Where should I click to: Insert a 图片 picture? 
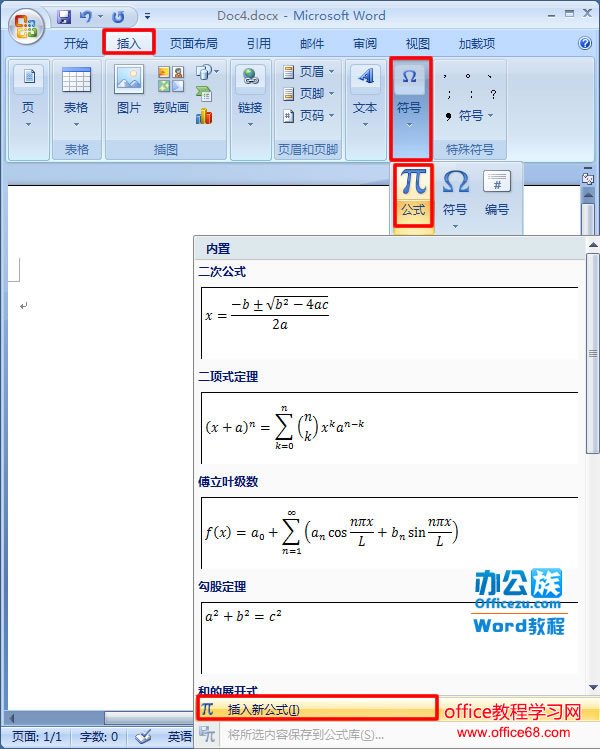click(x=129, y=91)
